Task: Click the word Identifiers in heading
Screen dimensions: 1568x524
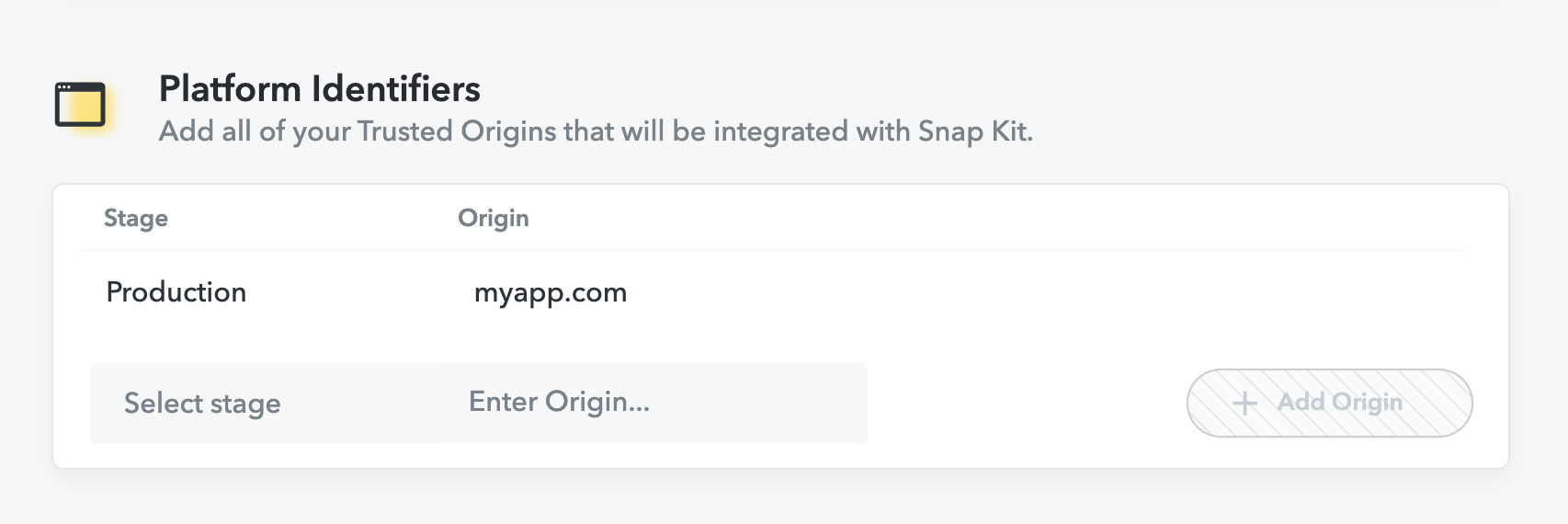Action: pos(395,89)
